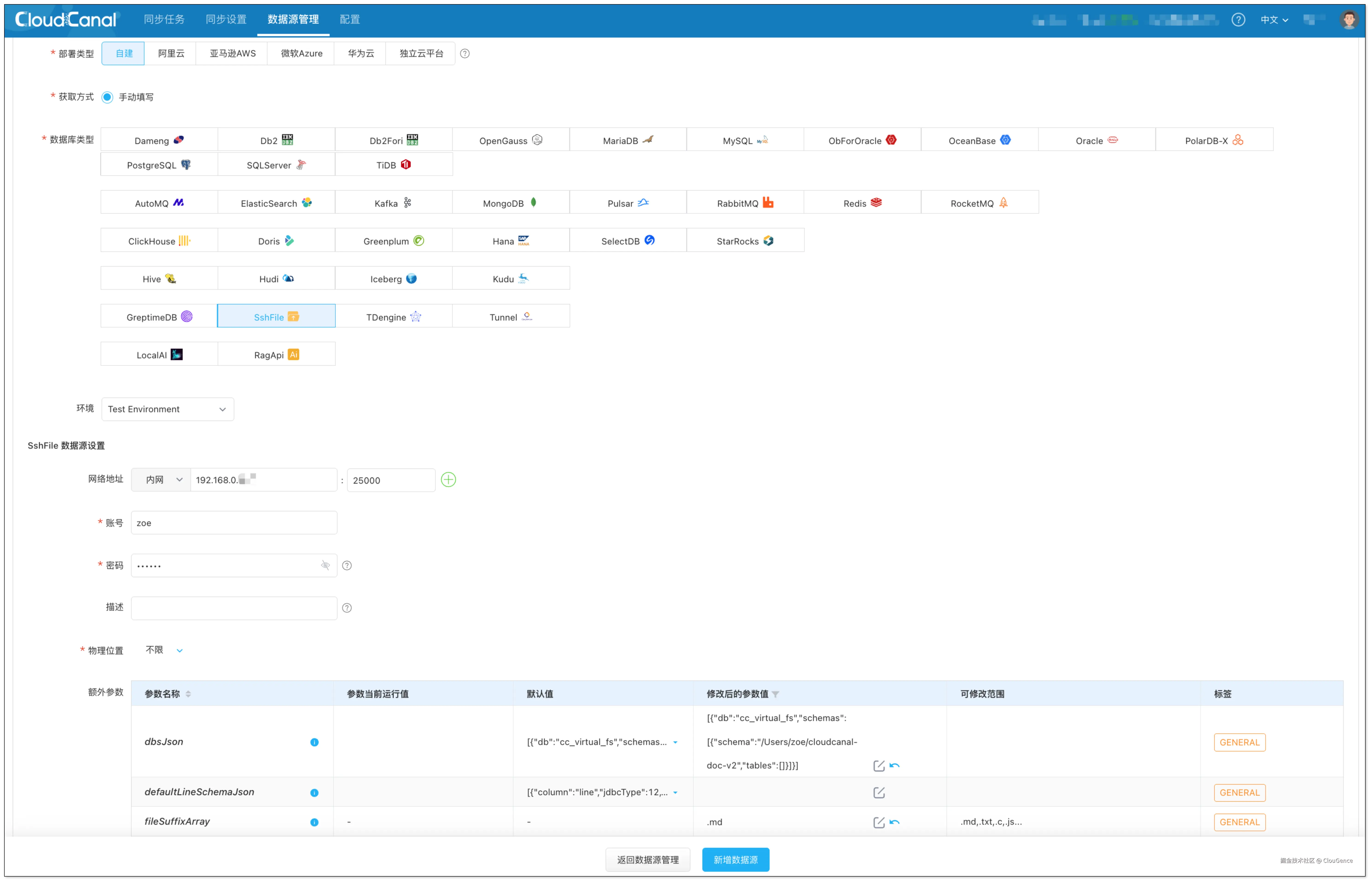Select the 手动填写 radio button

(x=107, y=97)
